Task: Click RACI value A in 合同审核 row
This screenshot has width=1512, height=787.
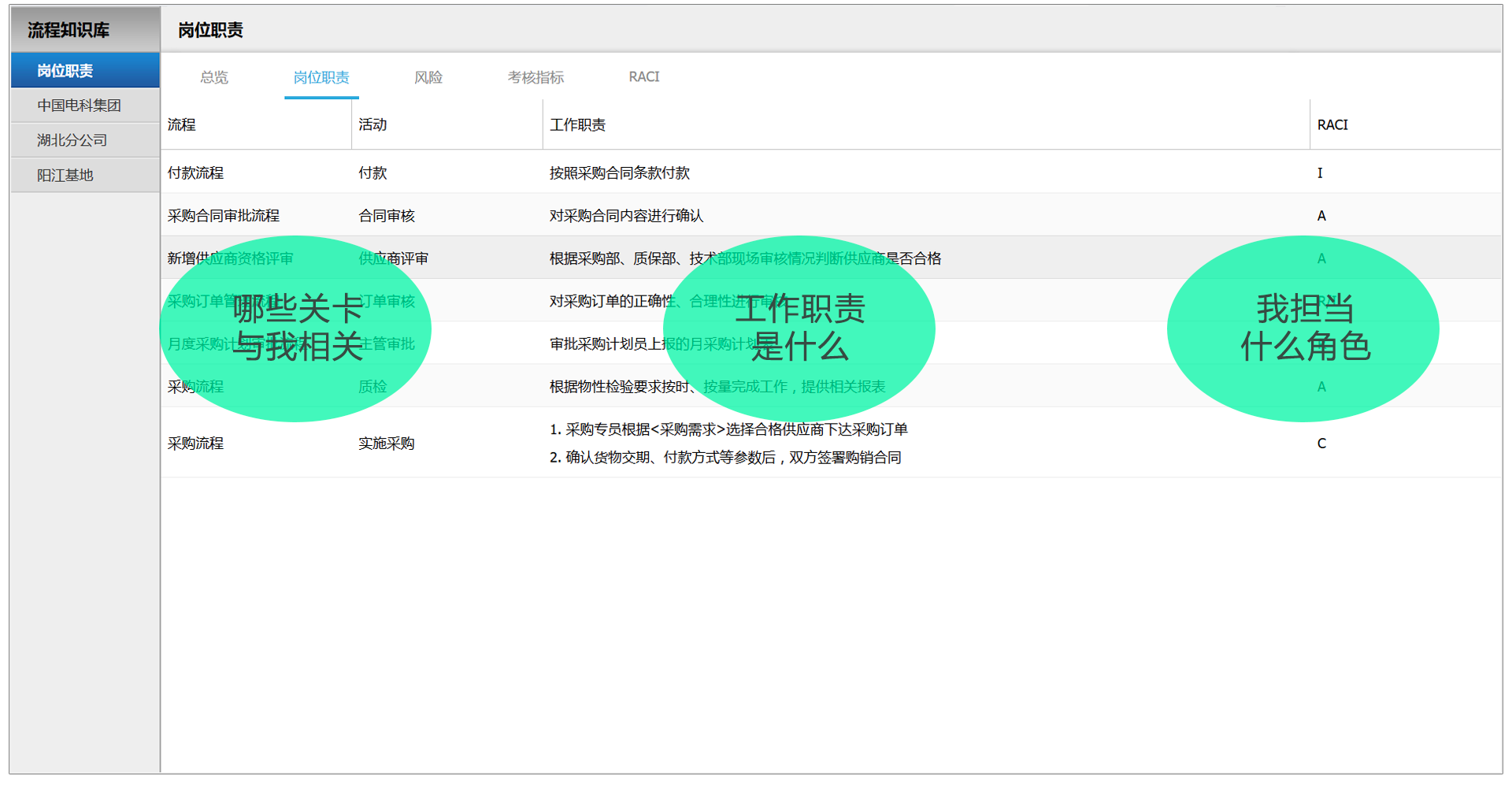Action: tap(1321, 215)
